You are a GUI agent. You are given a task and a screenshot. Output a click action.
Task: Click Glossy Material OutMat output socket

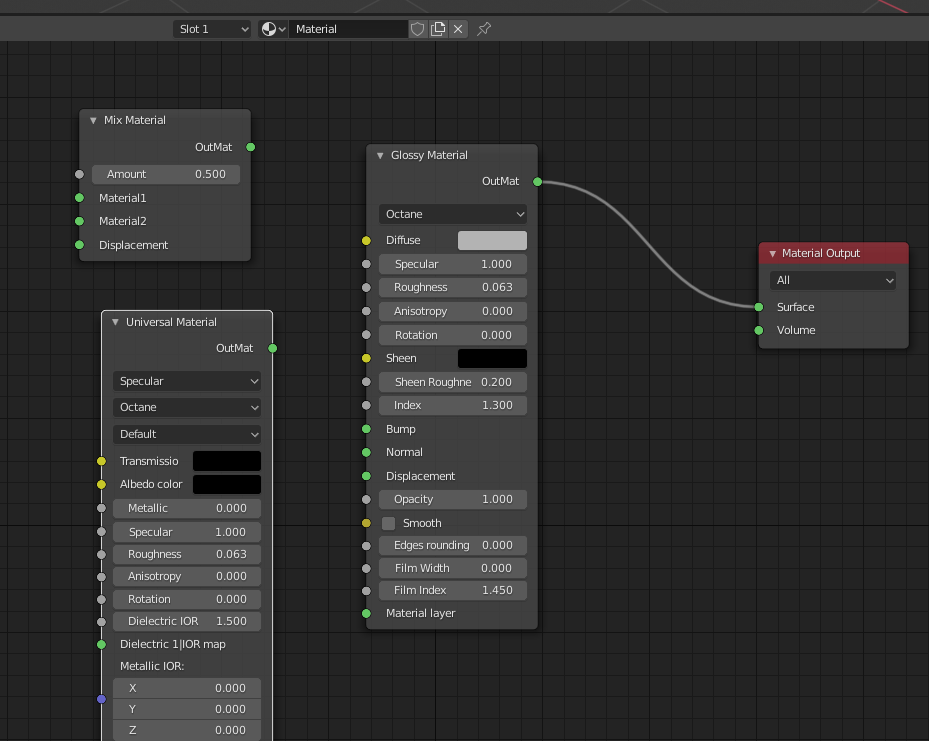(x=537, y=182)
